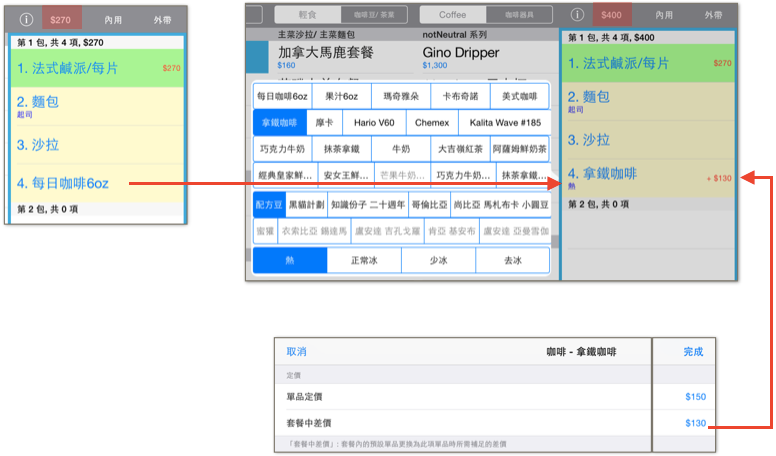Open info icon in right order panel
This screenshot has height=456, width=776.
coord(577,15)
